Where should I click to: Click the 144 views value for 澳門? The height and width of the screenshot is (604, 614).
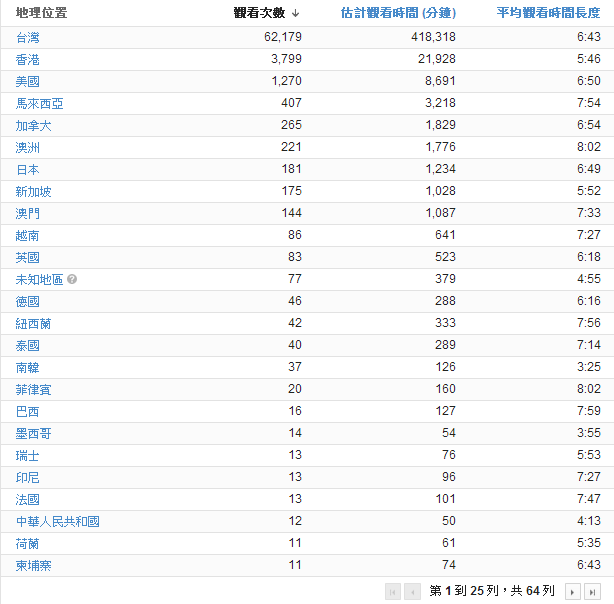coord(291,213)
